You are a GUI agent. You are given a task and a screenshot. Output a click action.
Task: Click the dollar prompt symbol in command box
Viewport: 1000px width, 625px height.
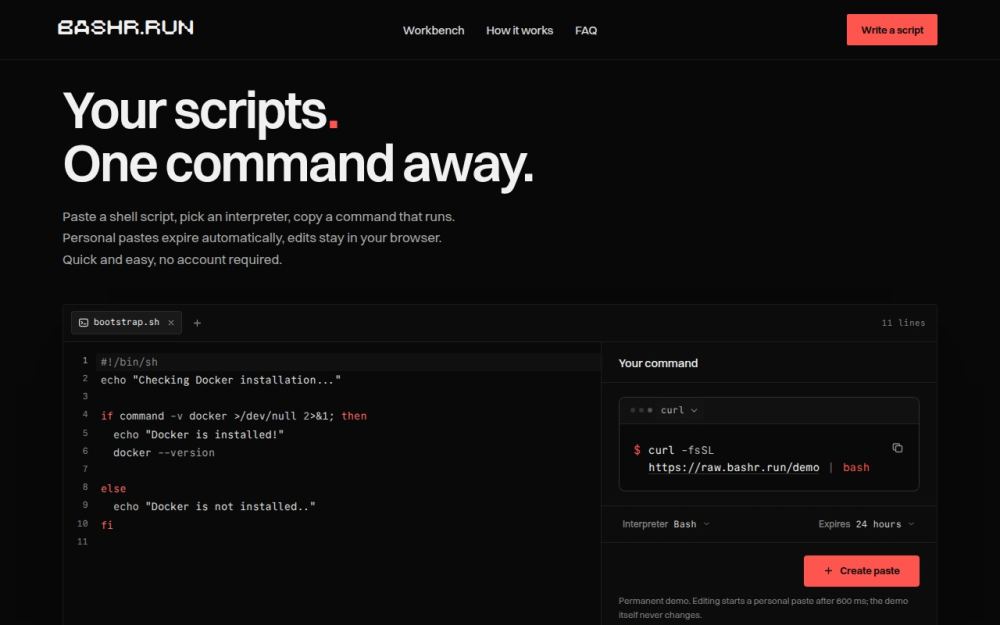pyautogui.click(x=636, y=450)
